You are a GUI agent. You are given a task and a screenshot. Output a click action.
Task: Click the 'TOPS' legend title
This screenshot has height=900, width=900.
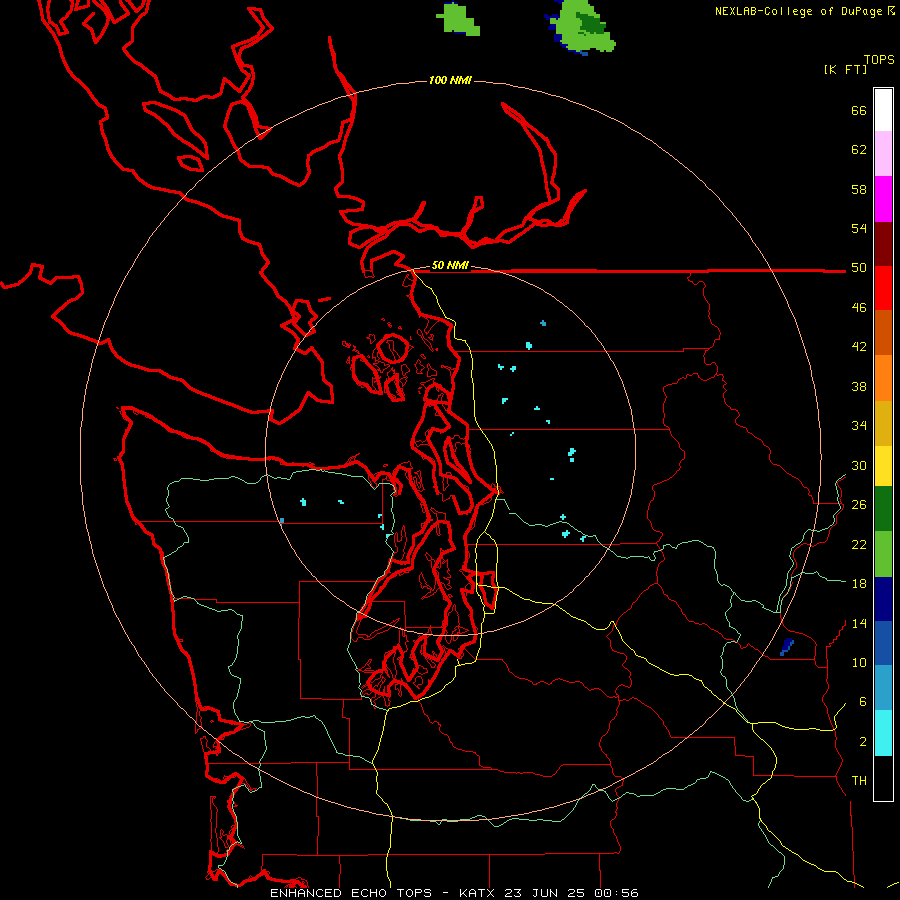879,59
